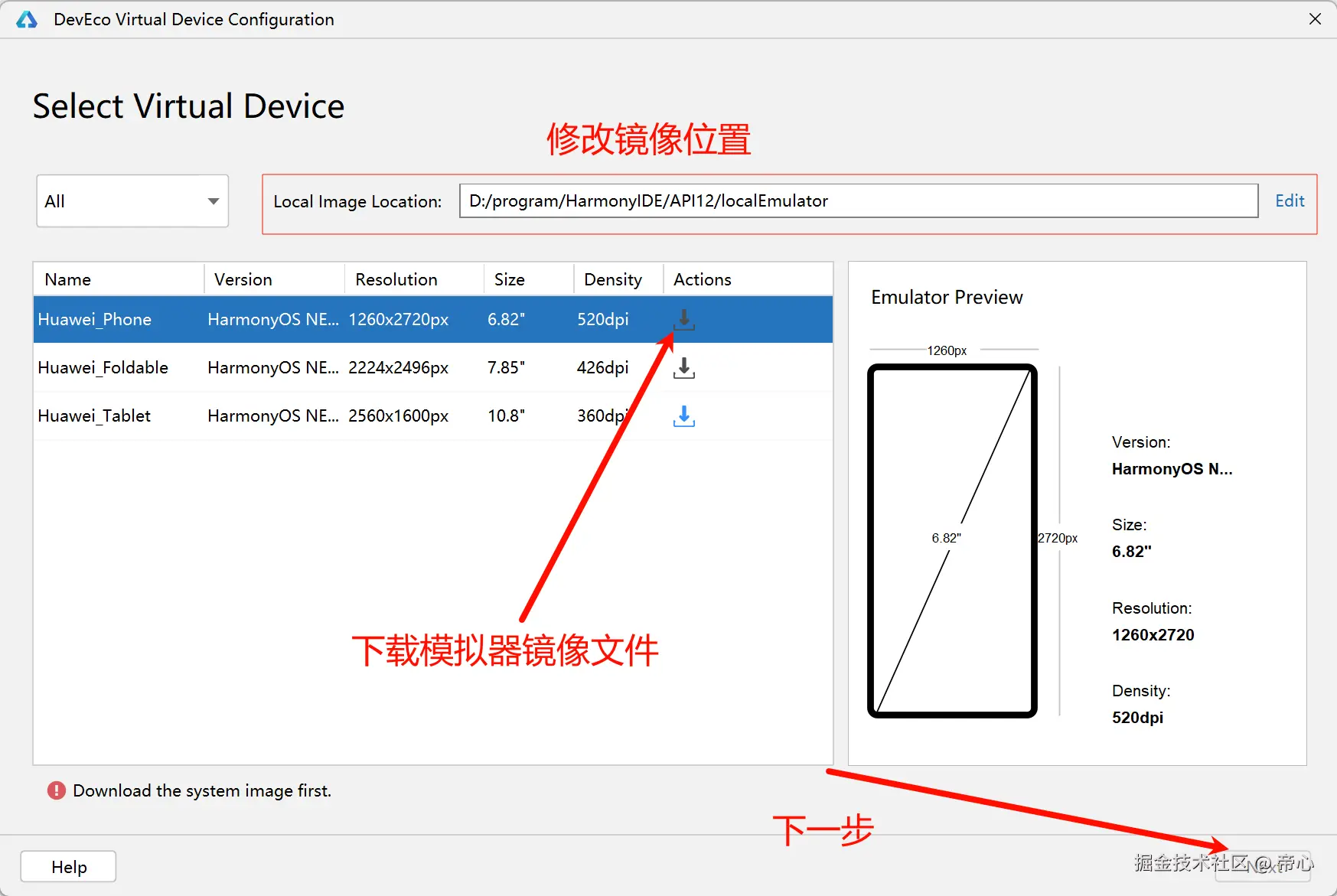The height and width of the screenshot is (896, 1337).
Task: Click the 10.8" size cell
Action: (506, 415)
